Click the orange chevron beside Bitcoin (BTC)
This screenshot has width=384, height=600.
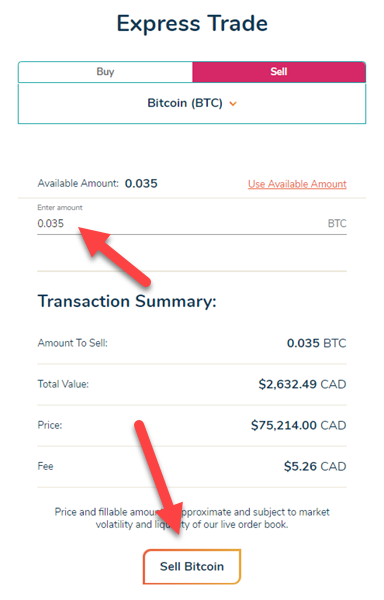[x=233, y=104]
